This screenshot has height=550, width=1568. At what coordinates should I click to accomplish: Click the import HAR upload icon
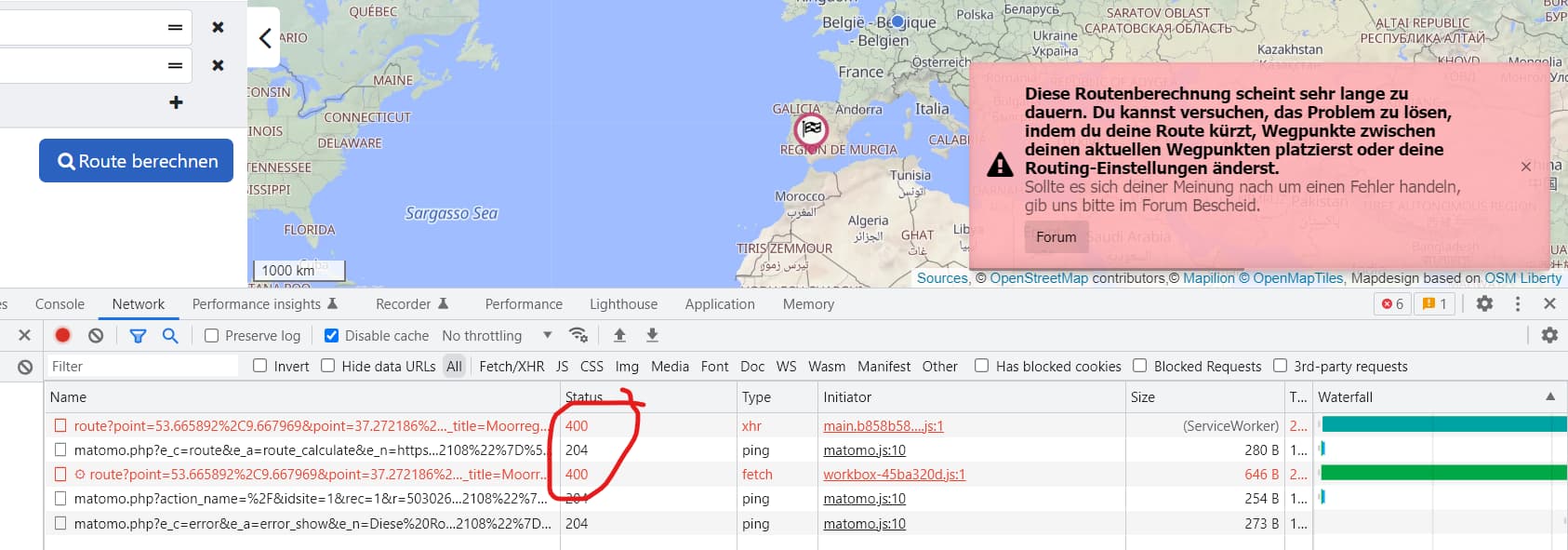tap(619, 335)
